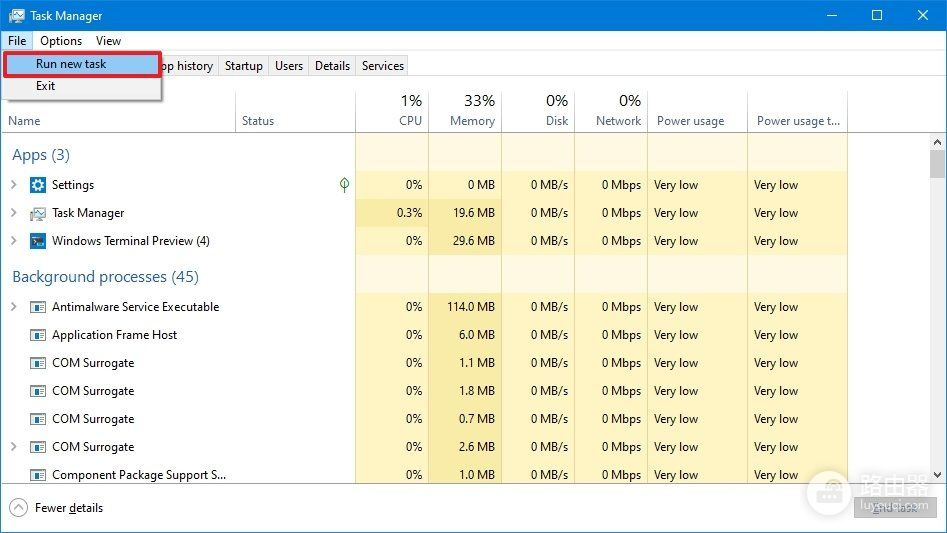Click the Application Frame Host icon
This screenshot has height=533, width=947.
click(x=37, y=335)
